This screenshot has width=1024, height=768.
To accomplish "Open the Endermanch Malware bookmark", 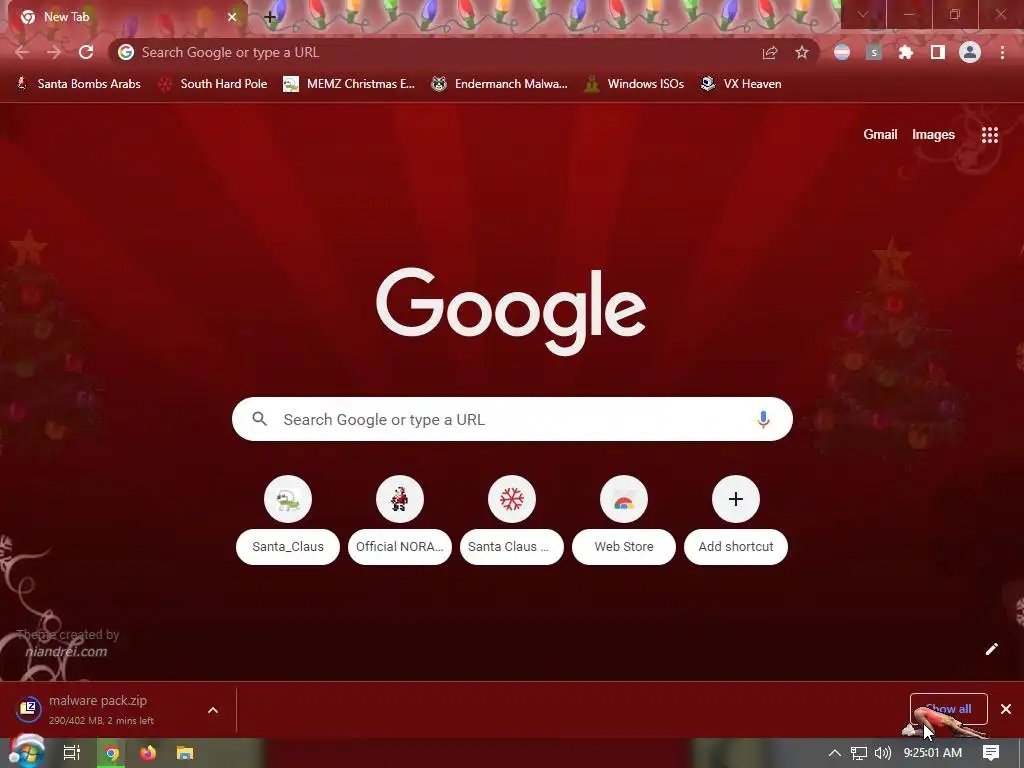I will click(x=500, y=84).
